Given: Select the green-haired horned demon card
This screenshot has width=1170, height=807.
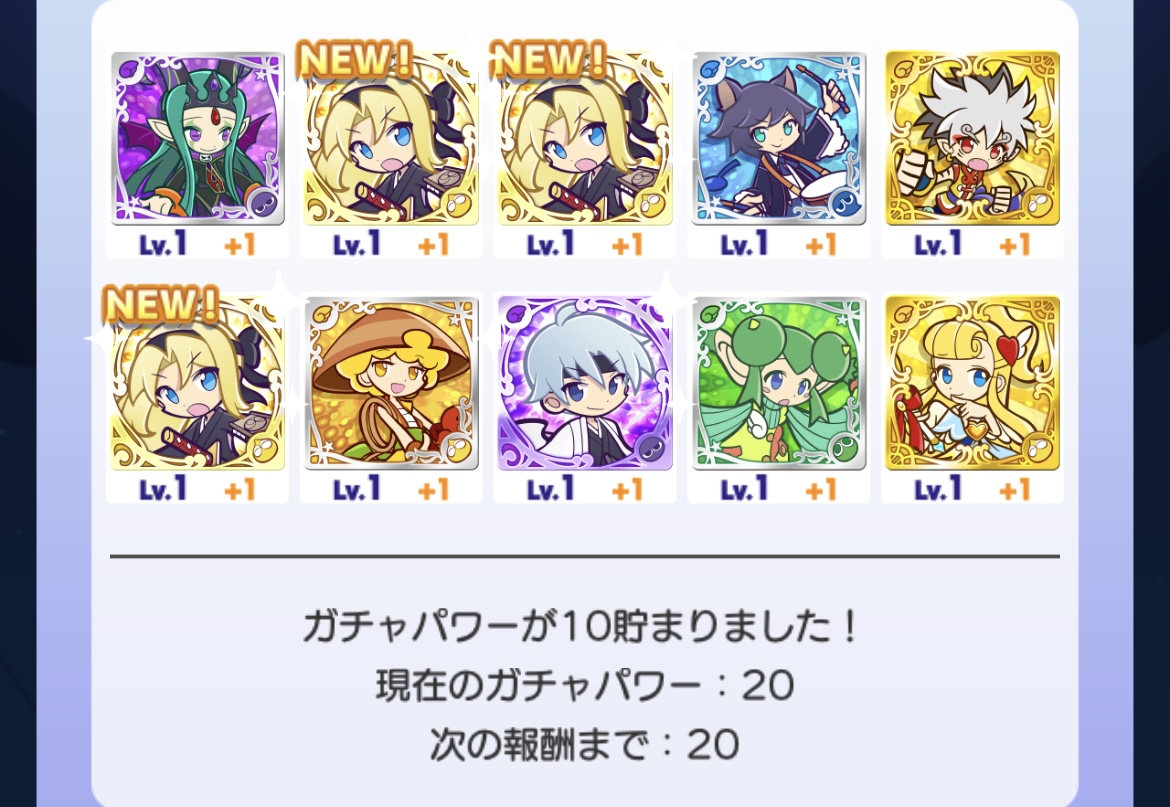Looking at the screenshot, I should pyautogui.click(x=198, y=138).
